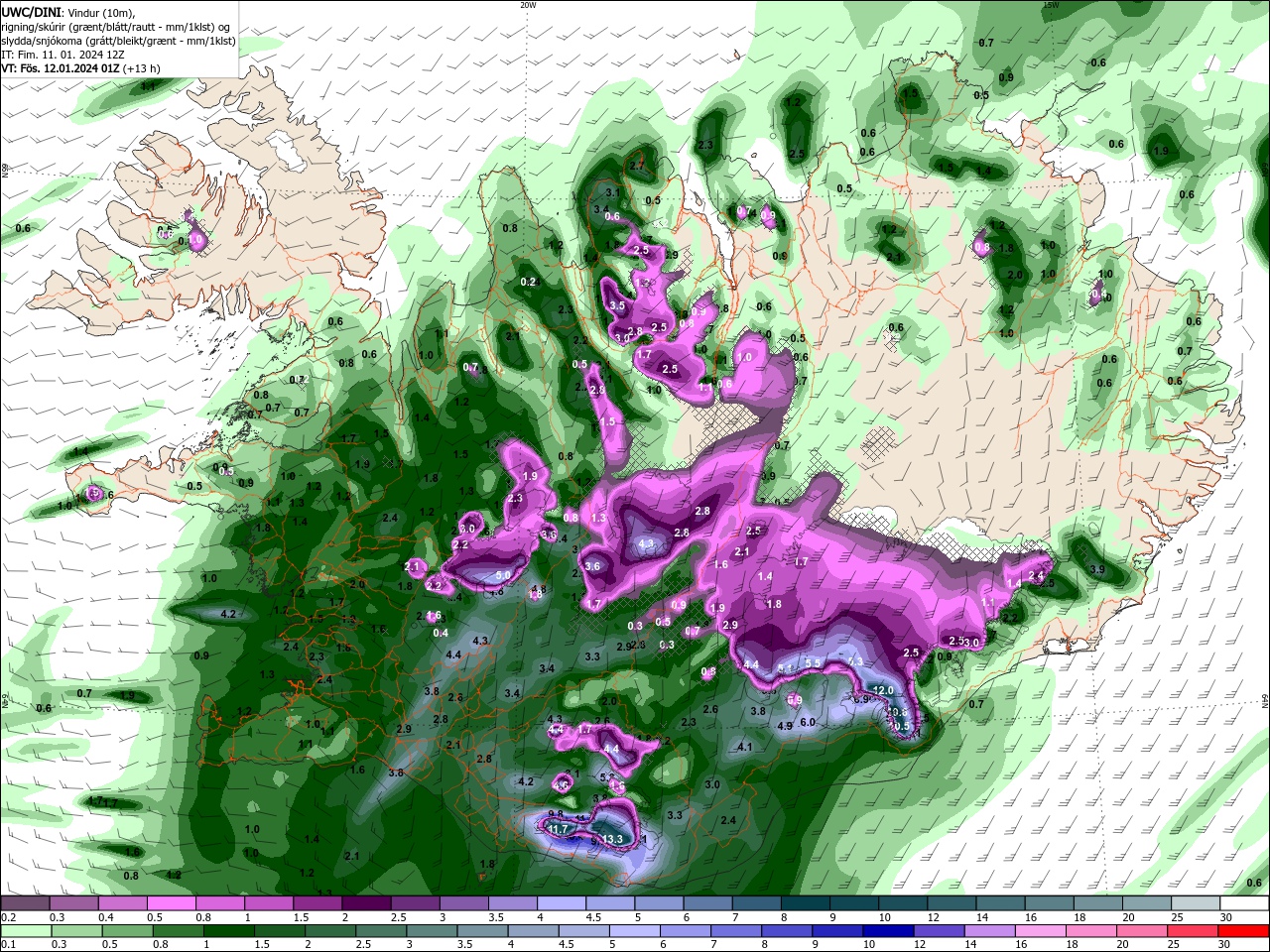Select the bright red 30 rain swatch
Screen dimensions: 1270x952
[x=1244, y=931]
